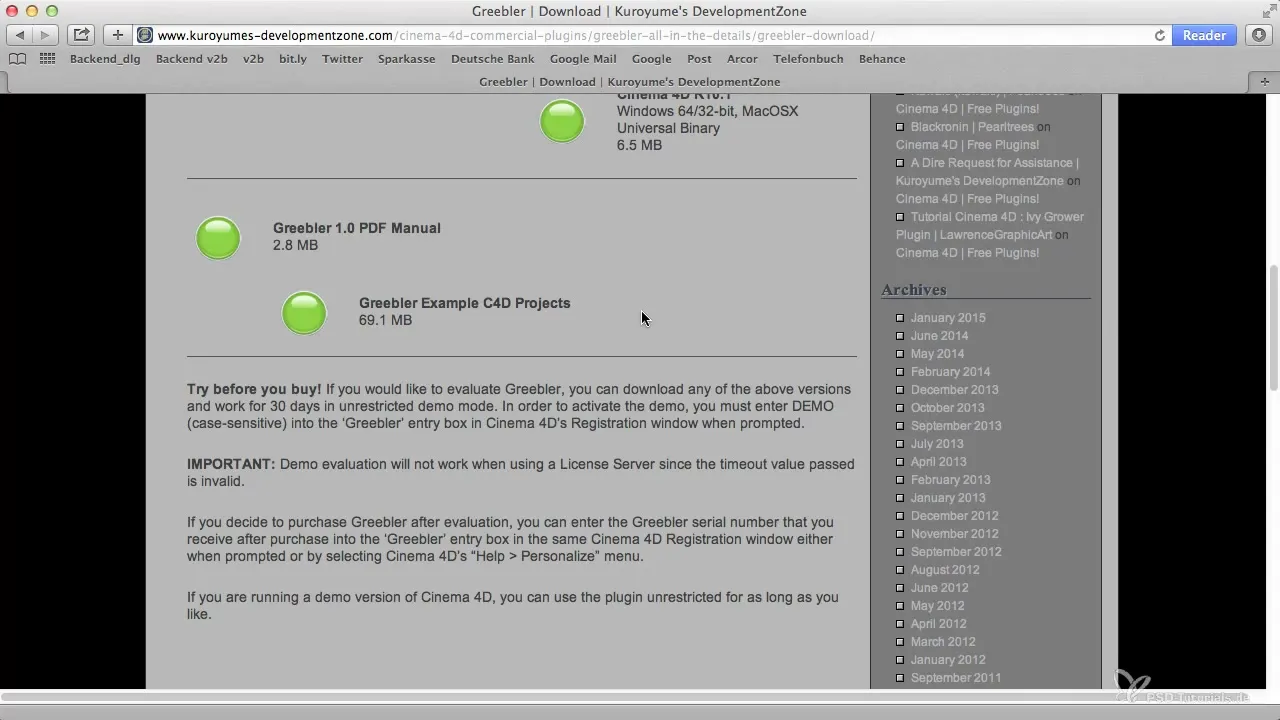Viewport: 1280px width, 720px height.
Task: Open the March 2012 archive
Action: tap(943, 642)
